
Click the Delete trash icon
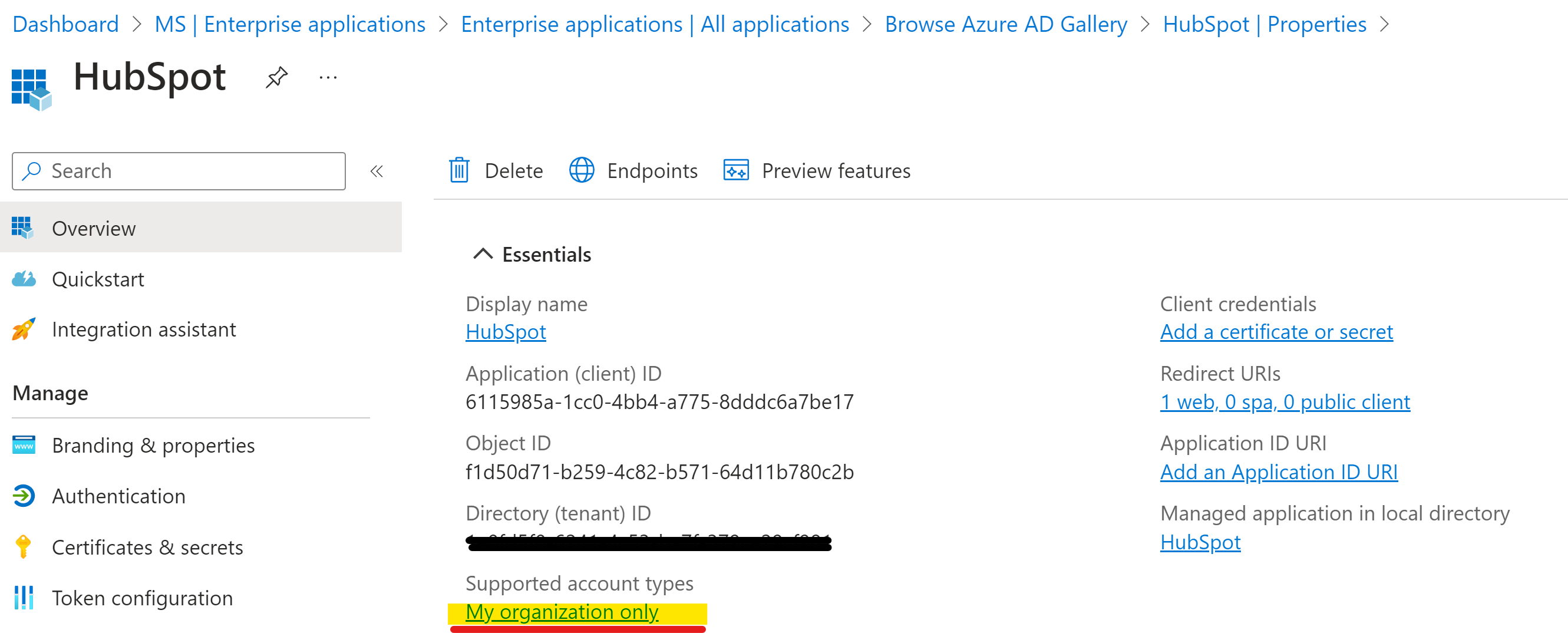click(x=459, y=170)
